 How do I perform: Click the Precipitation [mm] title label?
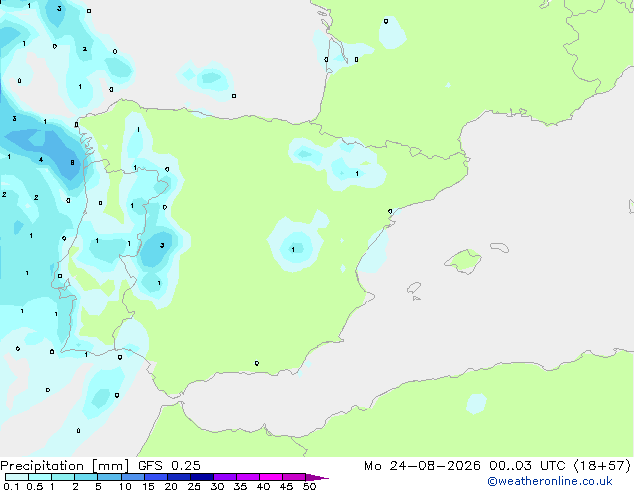(x=65, y=466)
